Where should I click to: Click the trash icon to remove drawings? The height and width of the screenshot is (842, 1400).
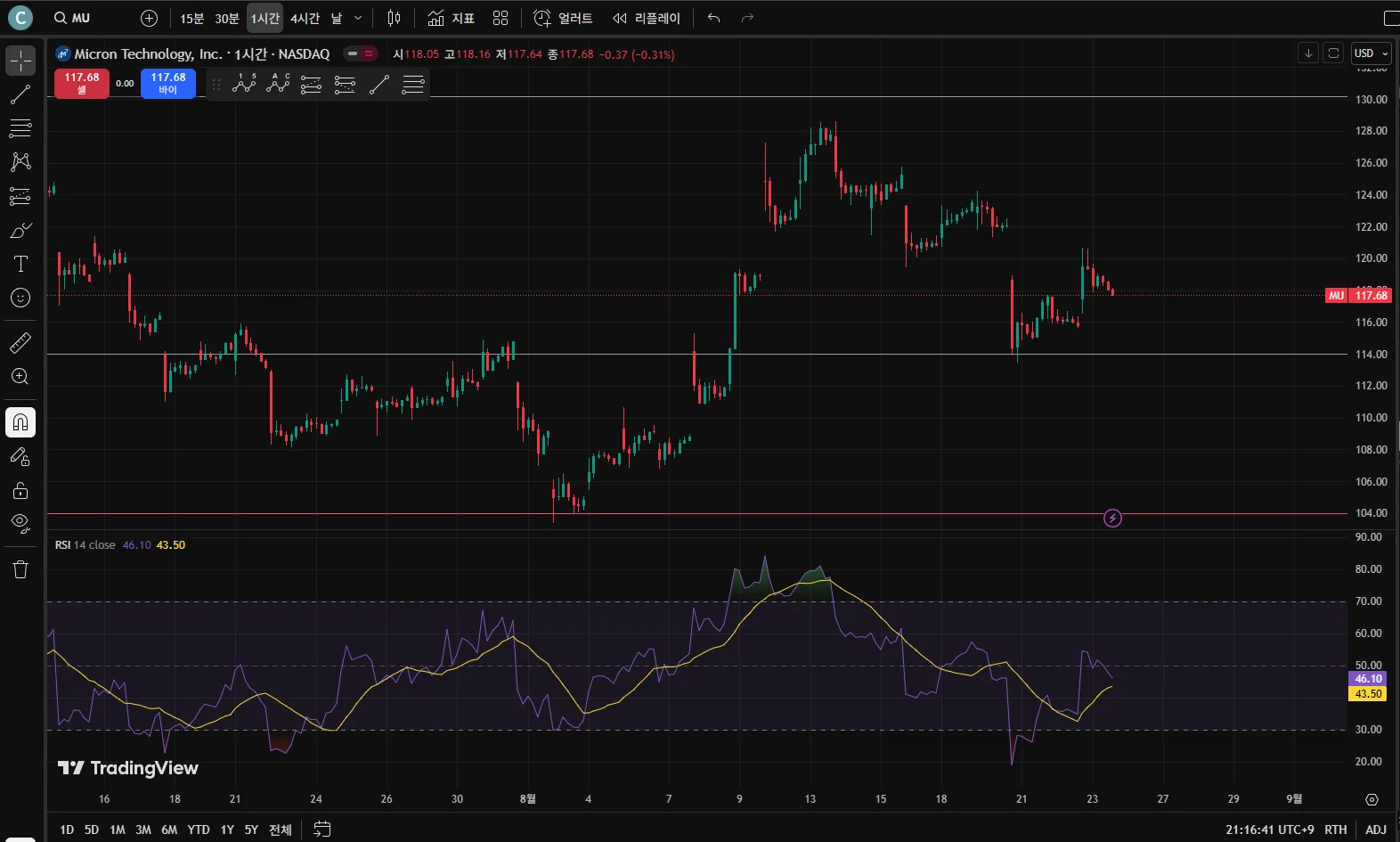(x=20, y=569)
